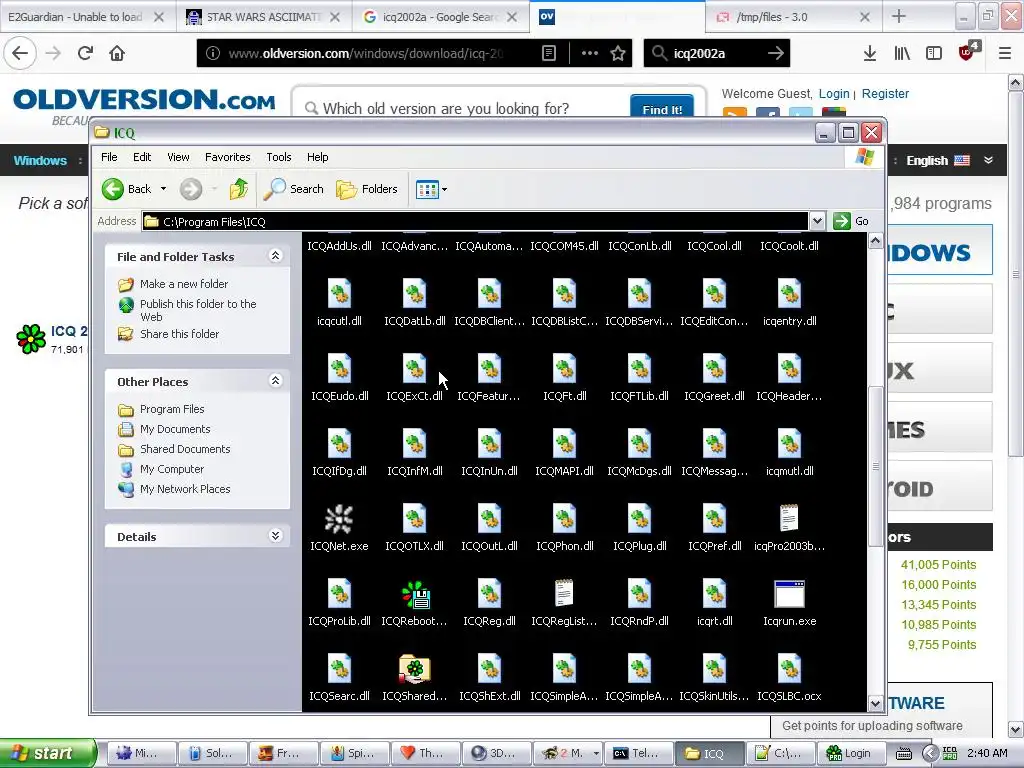This screenshot has height=768, width=1024.
Task: Click Register link on oldversion.com
Action: tap(885, 93)
